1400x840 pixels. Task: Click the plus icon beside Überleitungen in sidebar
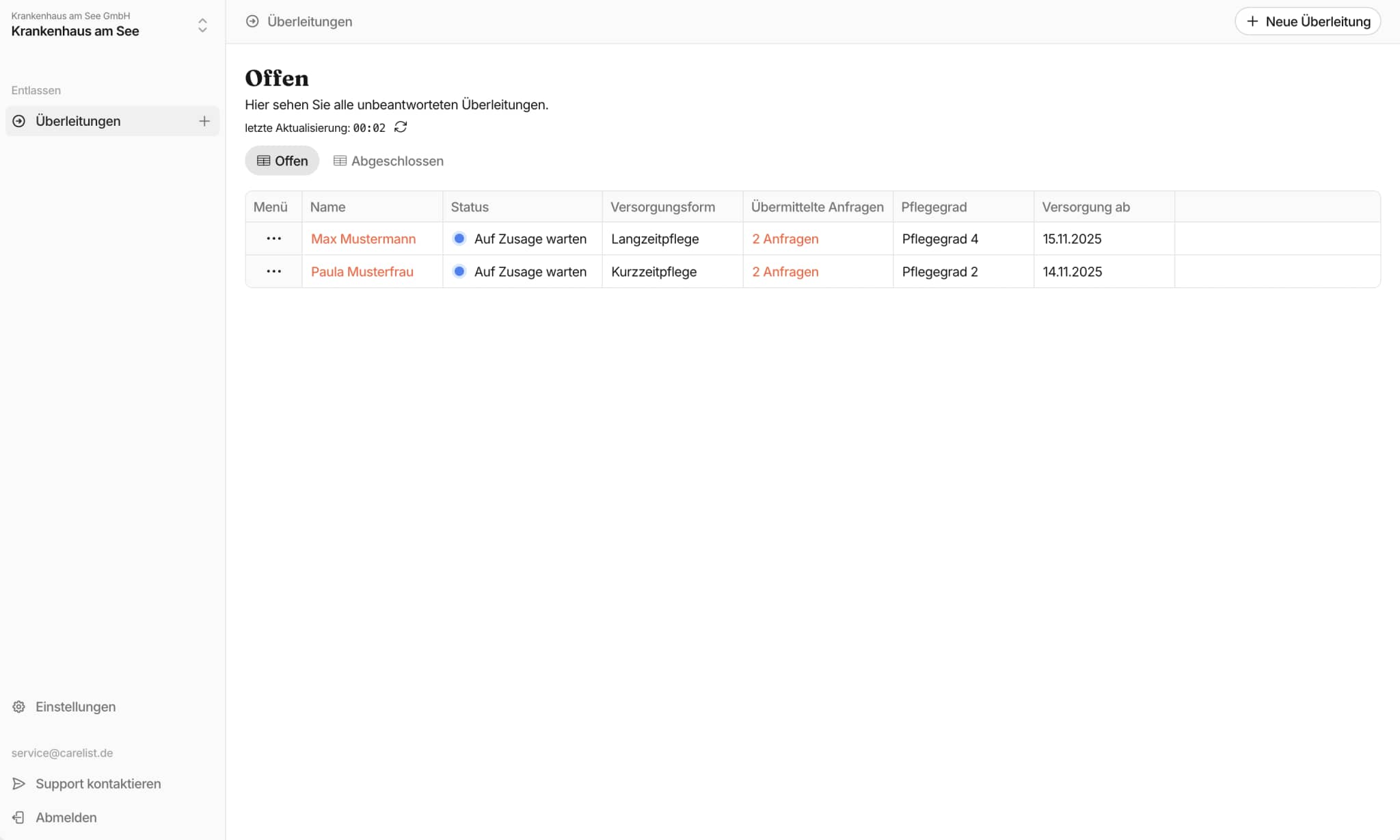[204, 121]
